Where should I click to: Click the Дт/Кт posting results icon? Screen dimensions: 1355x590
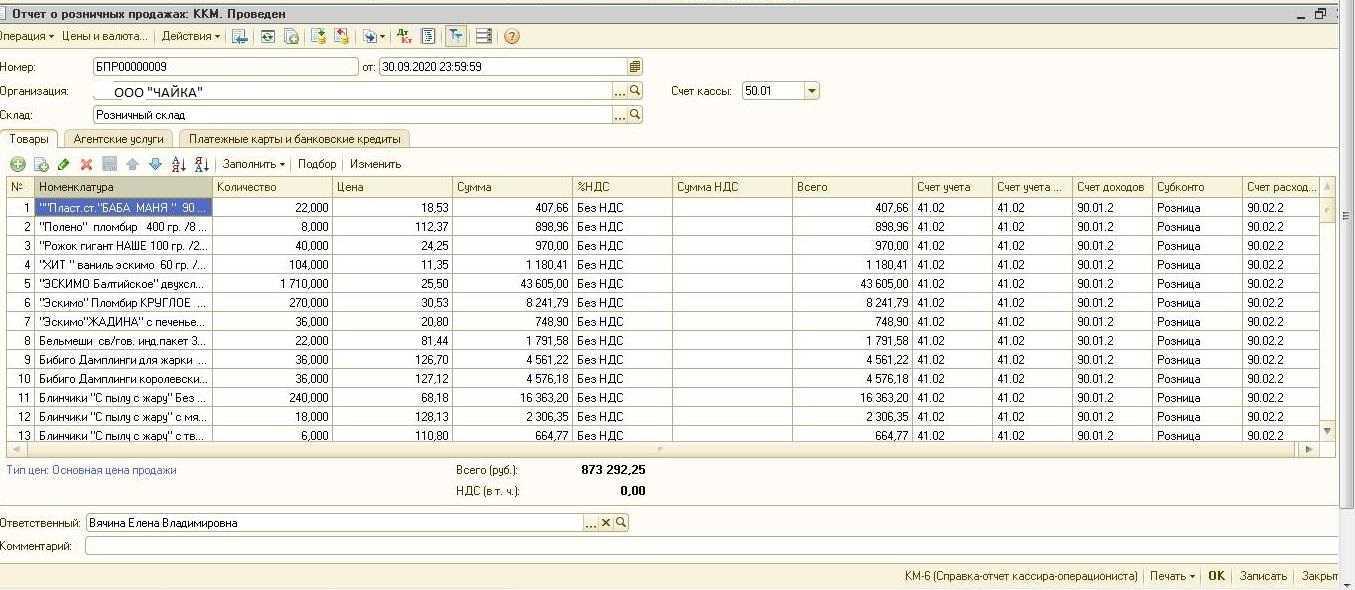[x=404, y=37]
